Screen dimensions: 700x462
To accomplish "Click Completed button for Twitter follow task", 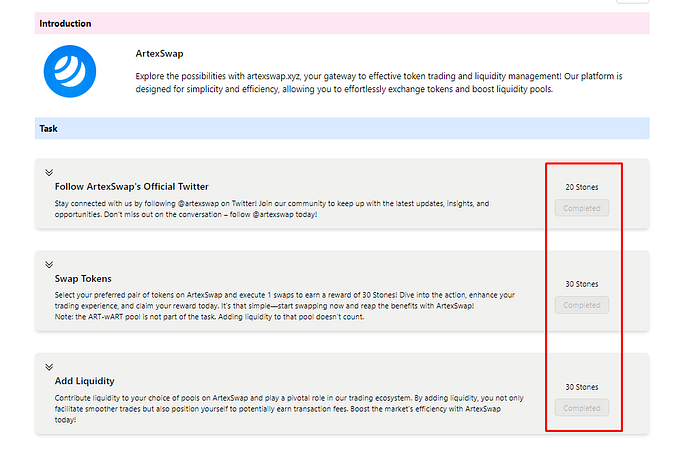I will (582, 208).
